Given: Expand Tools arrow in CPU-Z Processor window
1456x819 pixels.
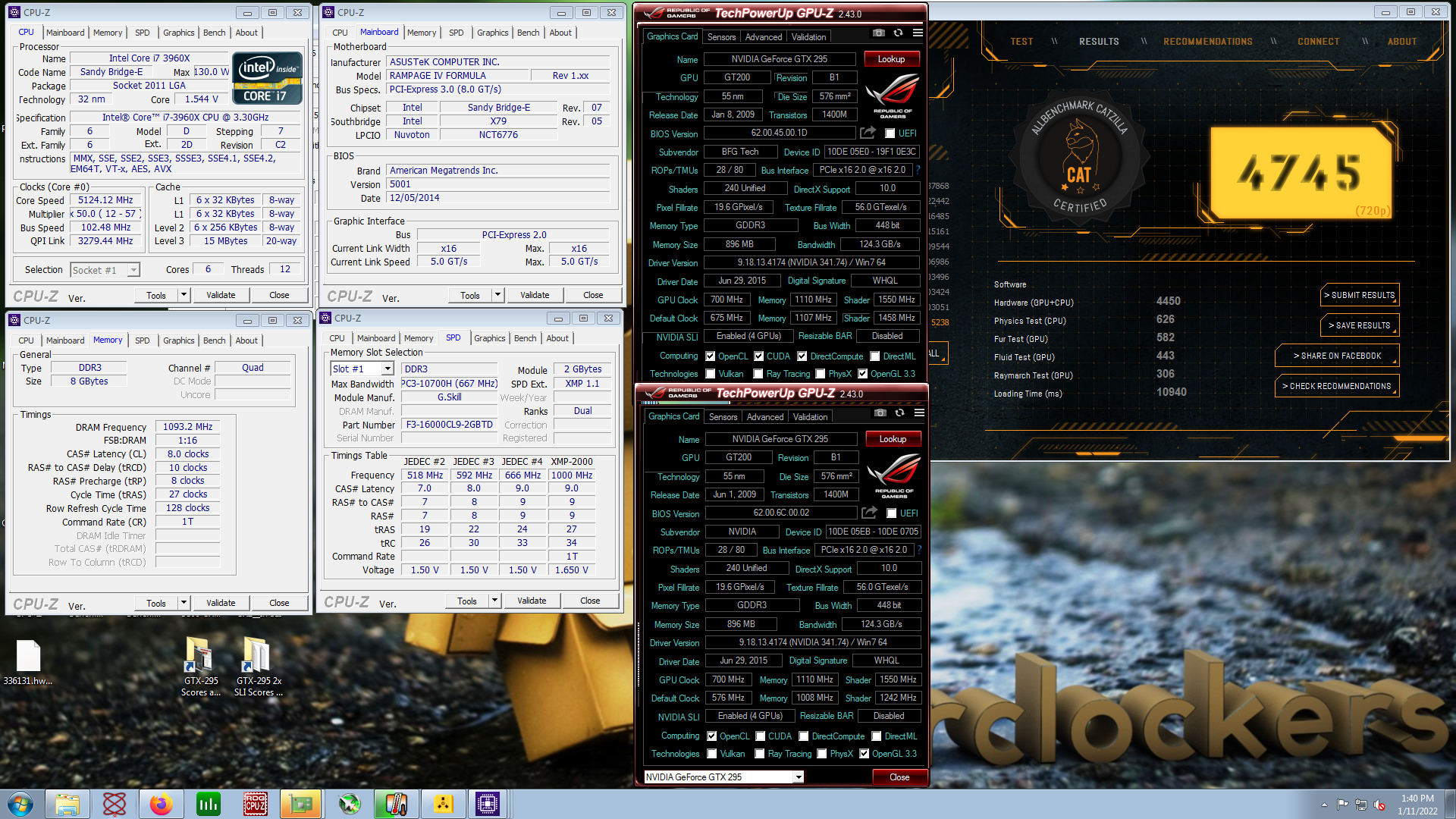Looking at the screenshot, I should [x=184, y=295].
